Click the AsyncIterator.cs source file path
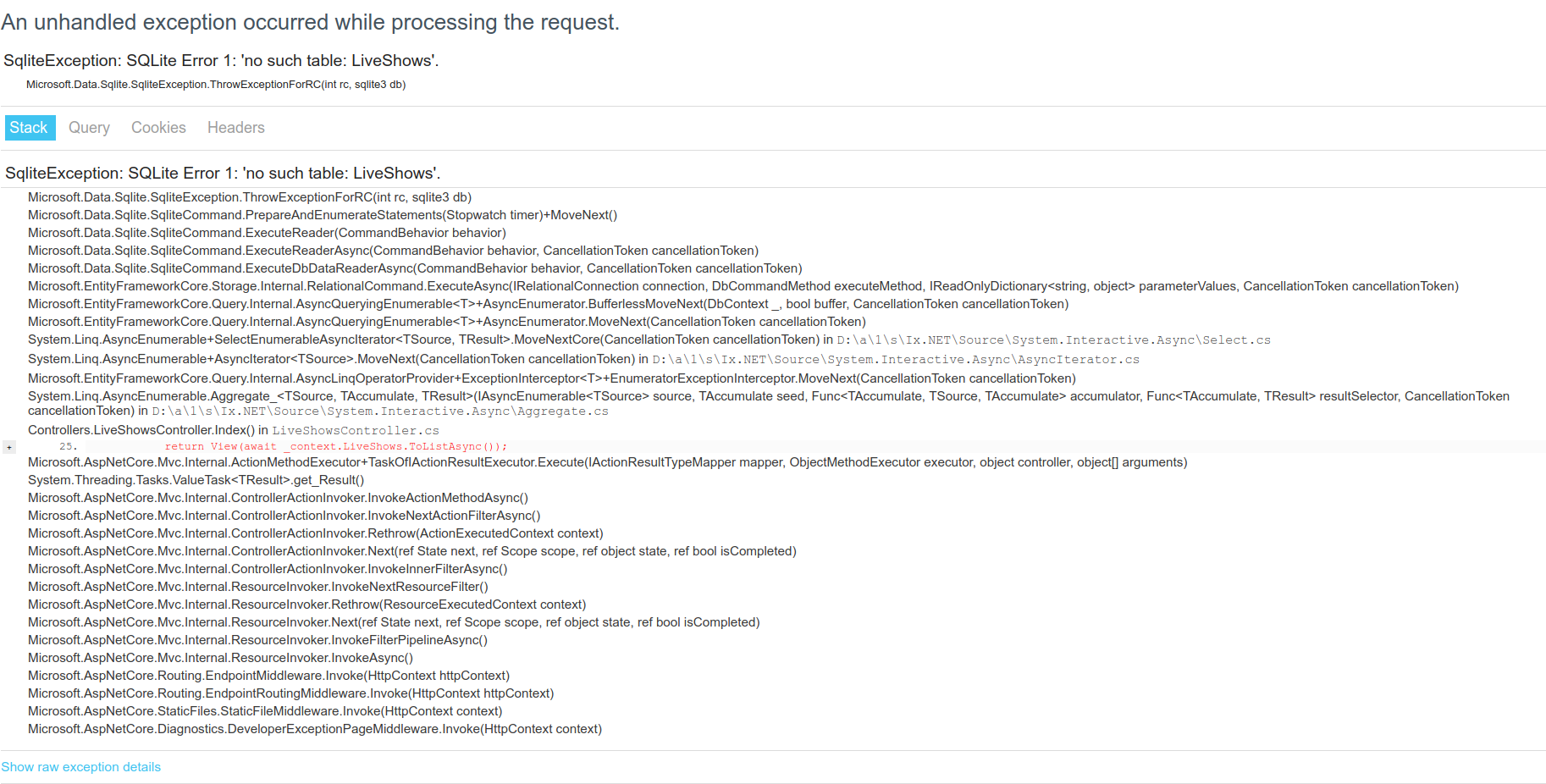This screenshot has width=1546, height=784. pyautogui.click(x=895, y=360)
